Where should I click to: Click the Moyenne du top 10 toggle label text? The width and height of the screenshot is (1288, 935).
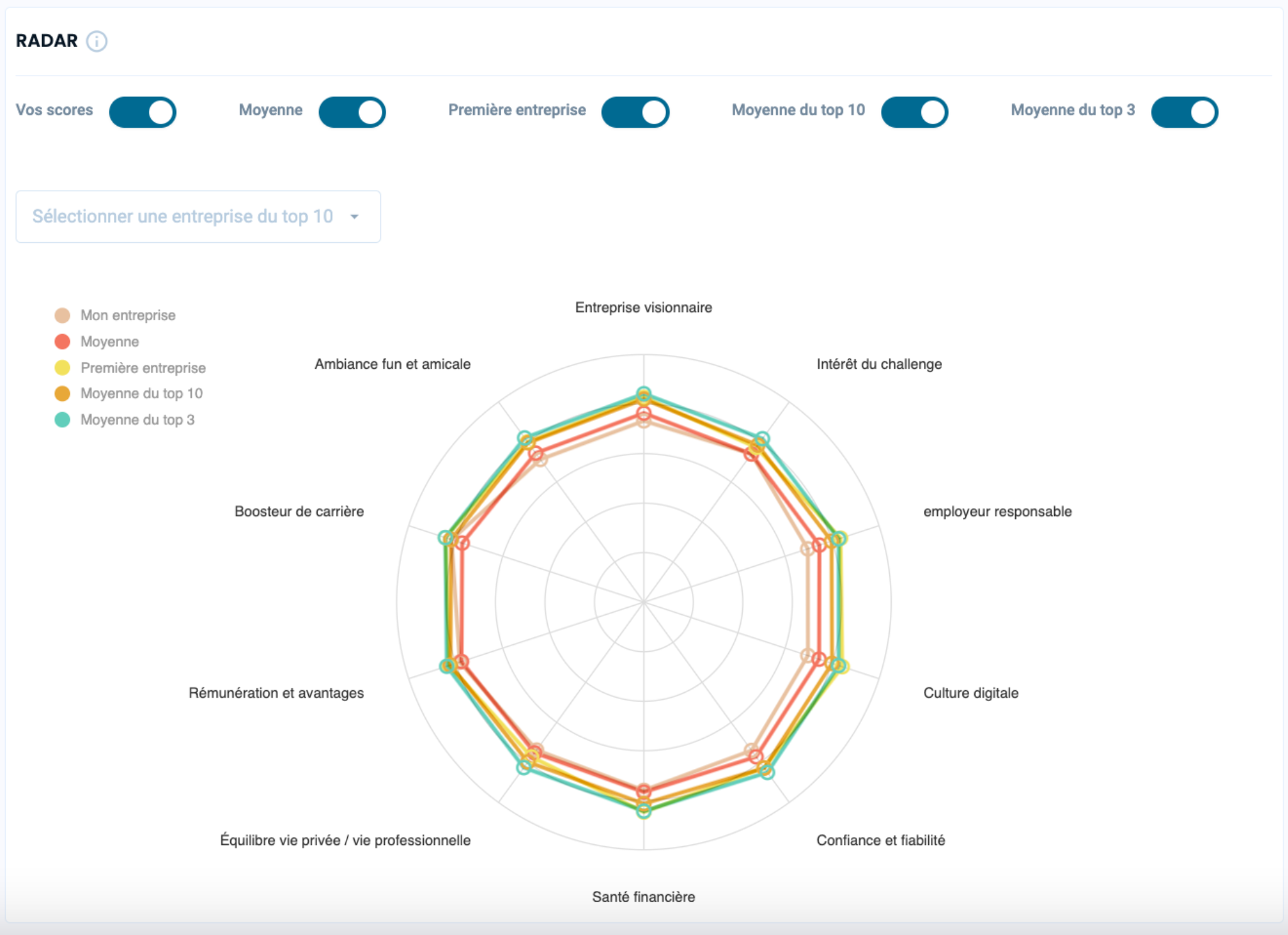(798, 110)
